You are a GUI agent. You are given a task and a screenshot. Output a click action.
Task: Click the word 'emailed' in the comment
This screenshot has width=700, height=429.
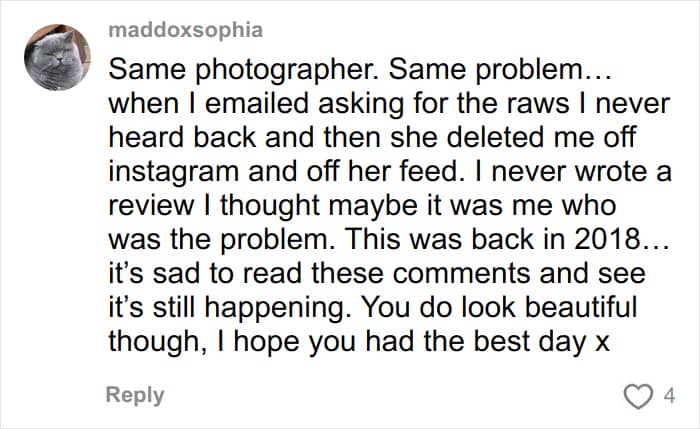pos(257,104)
